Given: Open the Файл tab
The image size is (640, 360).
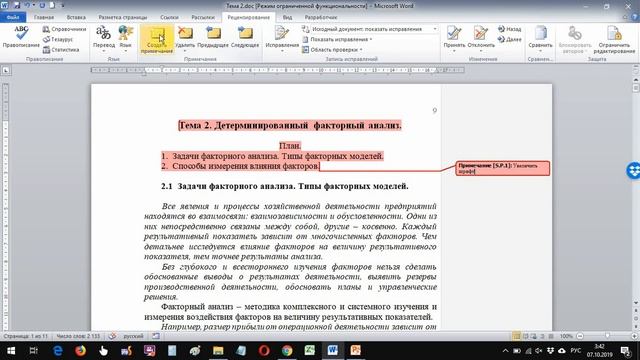Looking at the screenshot, I should pyautogui.click(x=13, y=17).
